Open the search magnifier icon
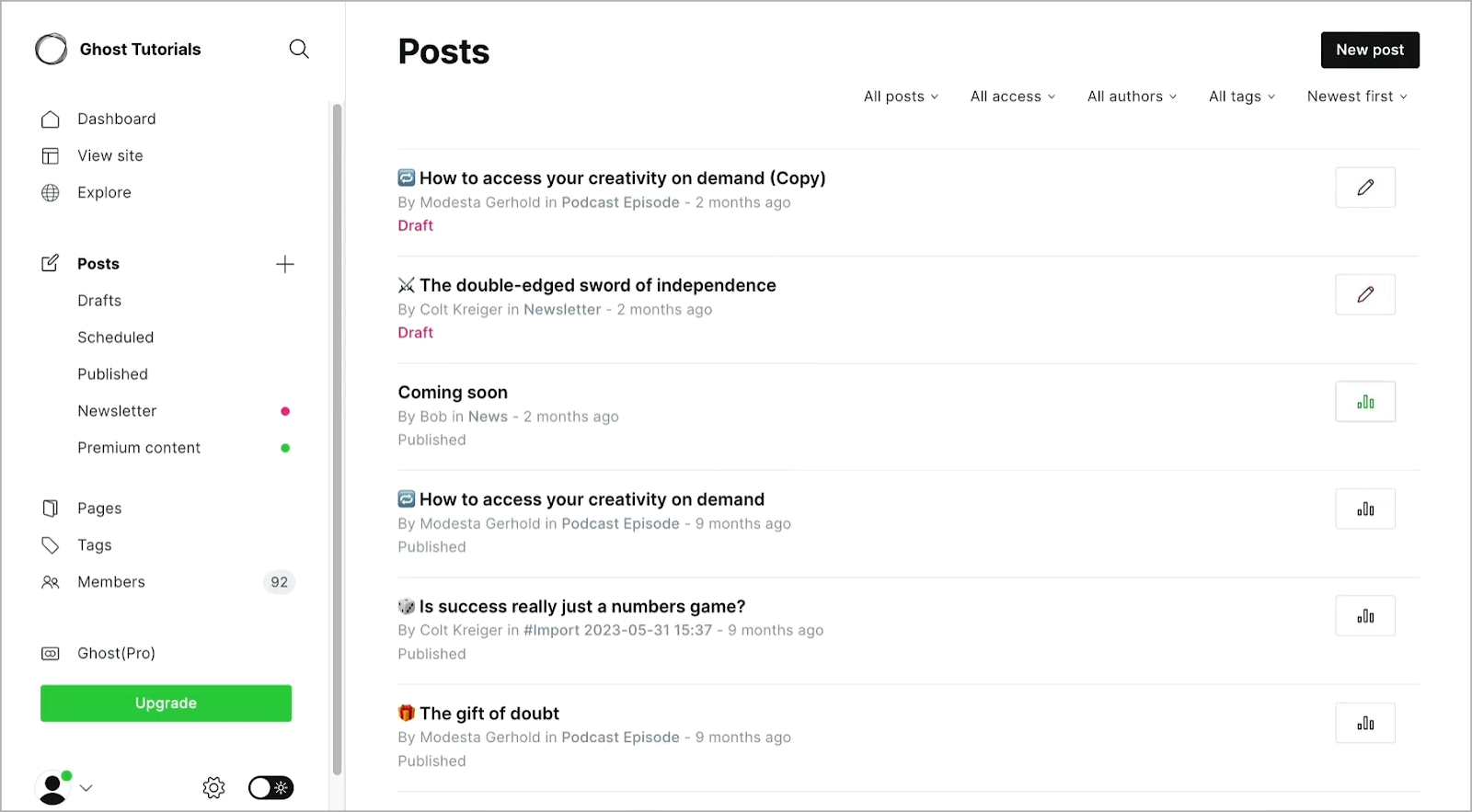The height and width of the screenshot is (812, 1472). click(299, 49)
